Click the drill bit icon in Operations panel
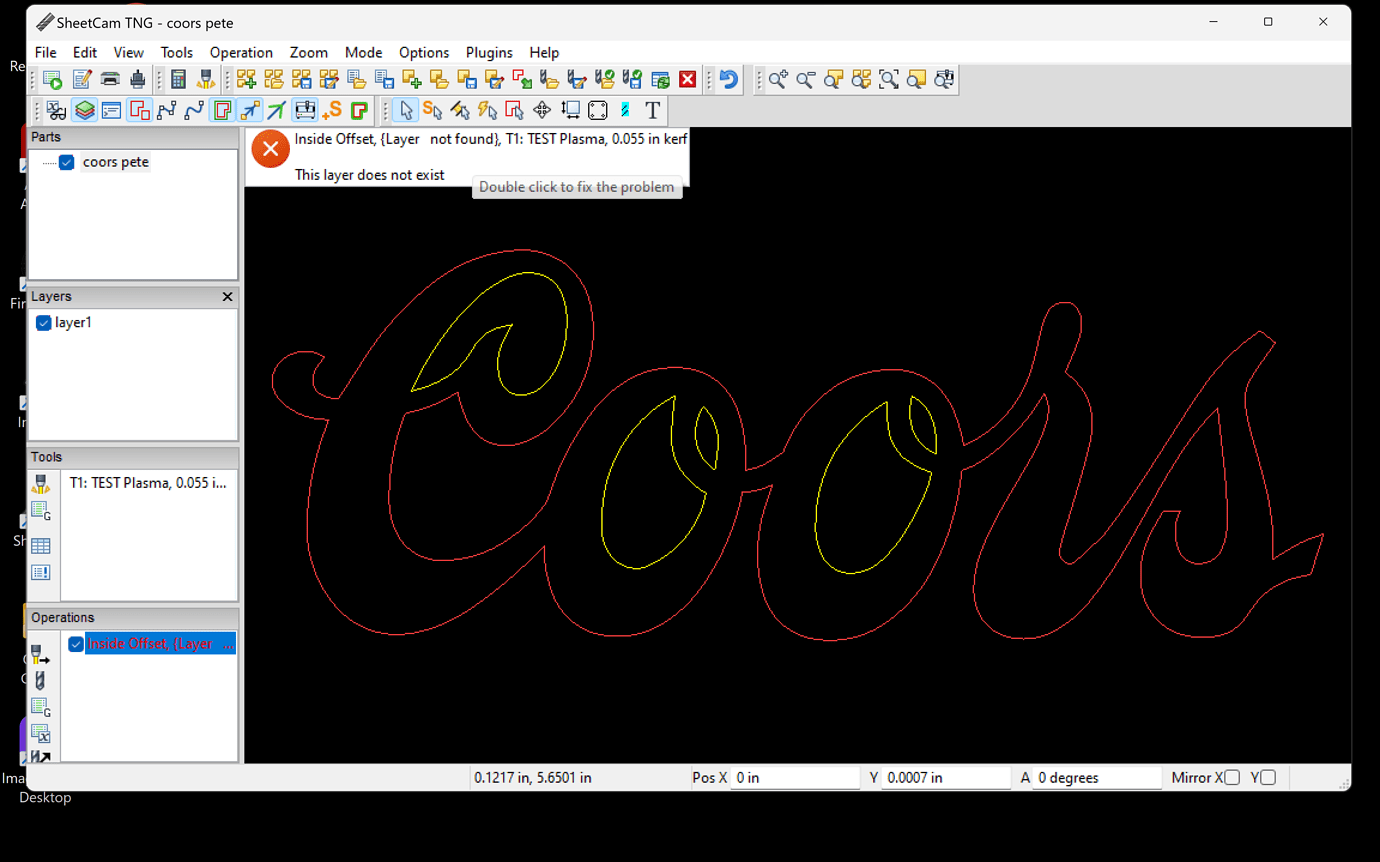The height and width of the screenshot is (862, 1380). click(x=41, y=681)
